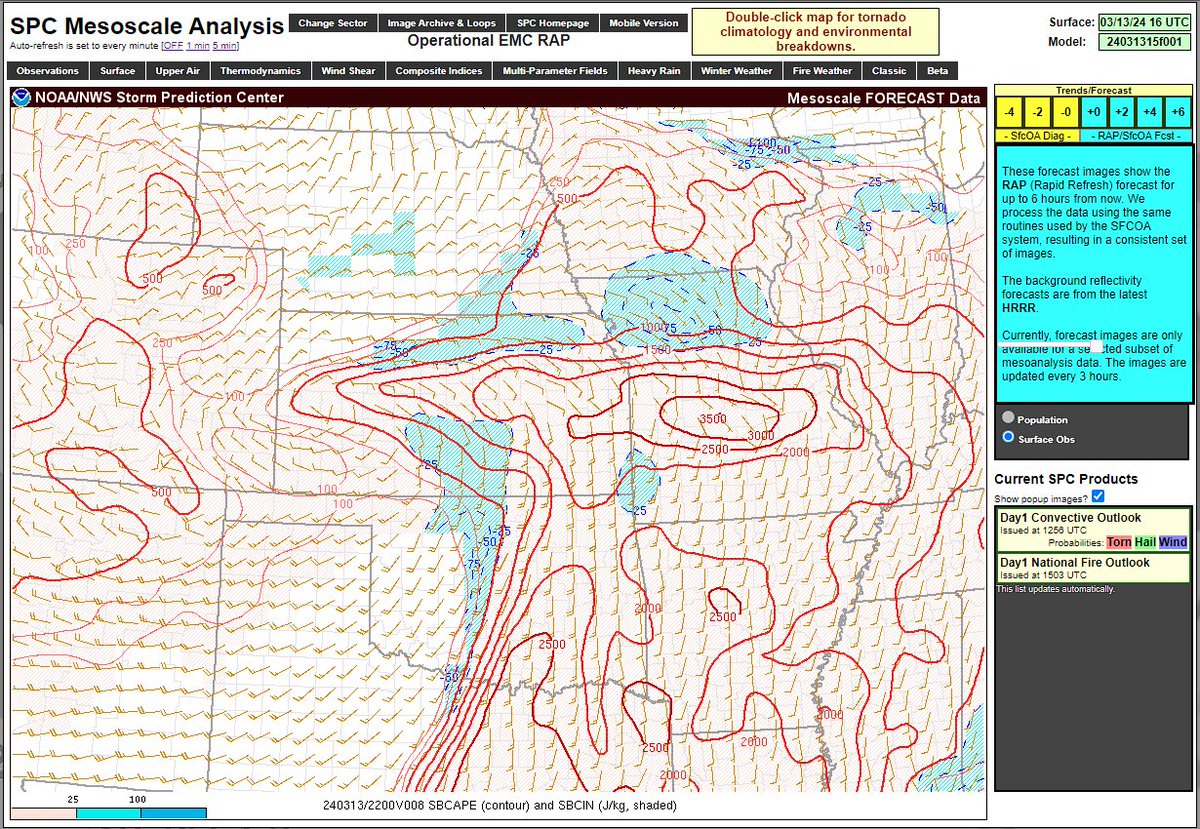Open the Surface menu
Image resolution: width=1200 pixels, height=829 pixels.
coord(117,71)
